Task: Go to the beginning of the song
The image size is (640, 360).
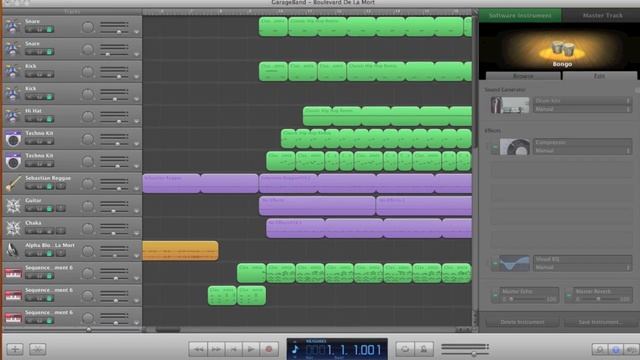Action: 233,349
